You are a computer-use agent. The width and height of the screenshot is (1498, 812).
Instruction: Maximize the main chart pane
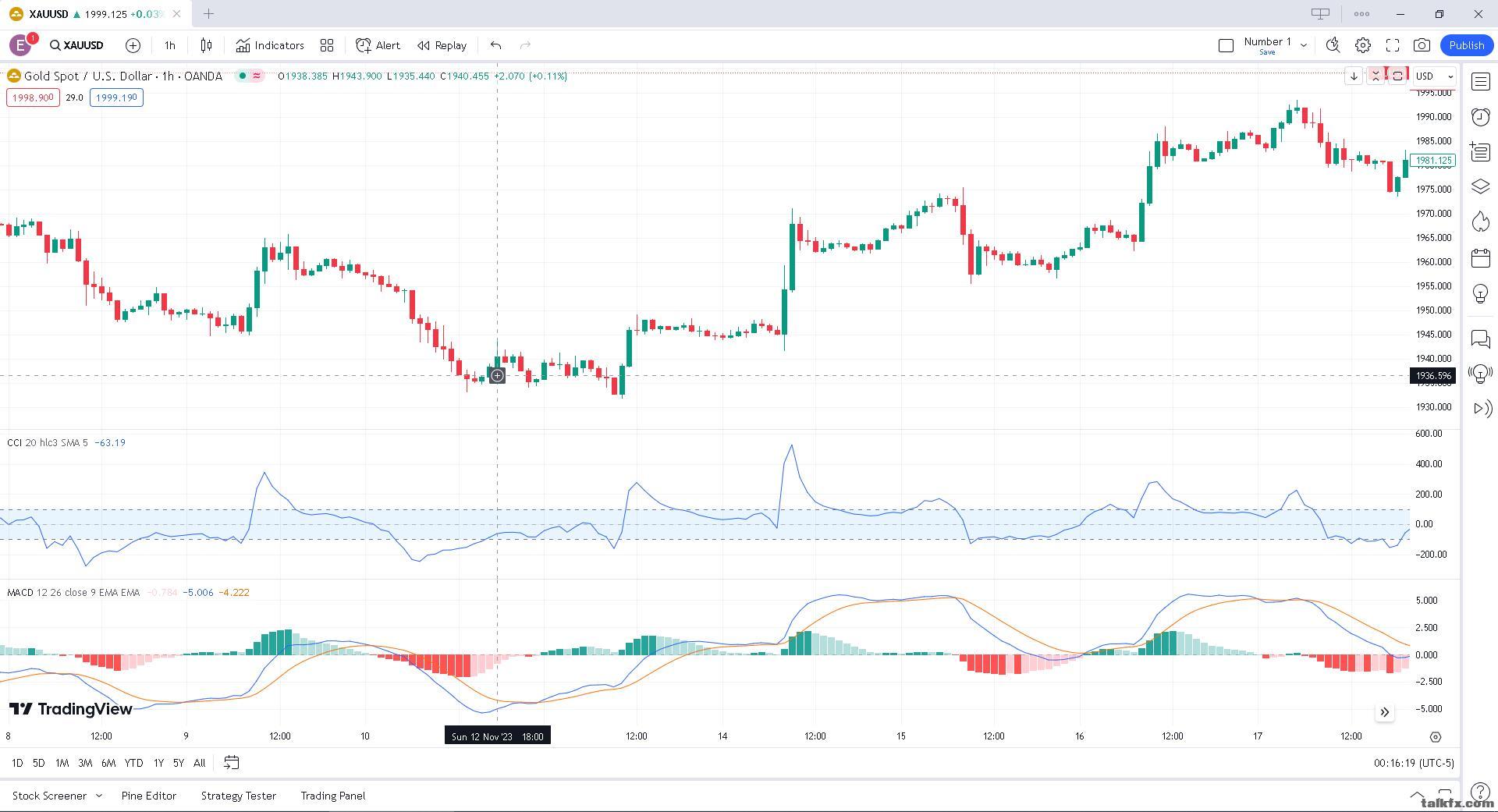click(1397, 76)
